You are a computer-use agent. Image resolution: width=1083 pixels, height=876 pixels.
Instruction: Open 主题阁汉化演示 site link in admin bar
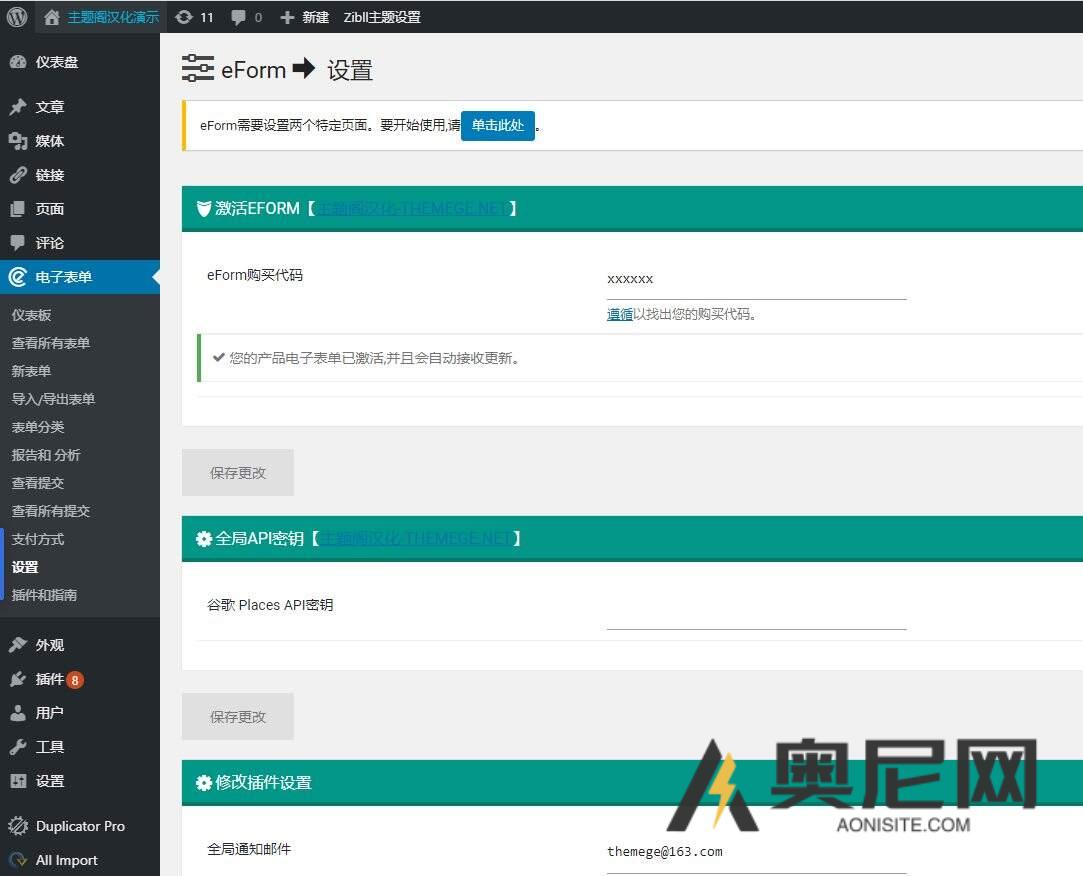(x=113, y=17)
